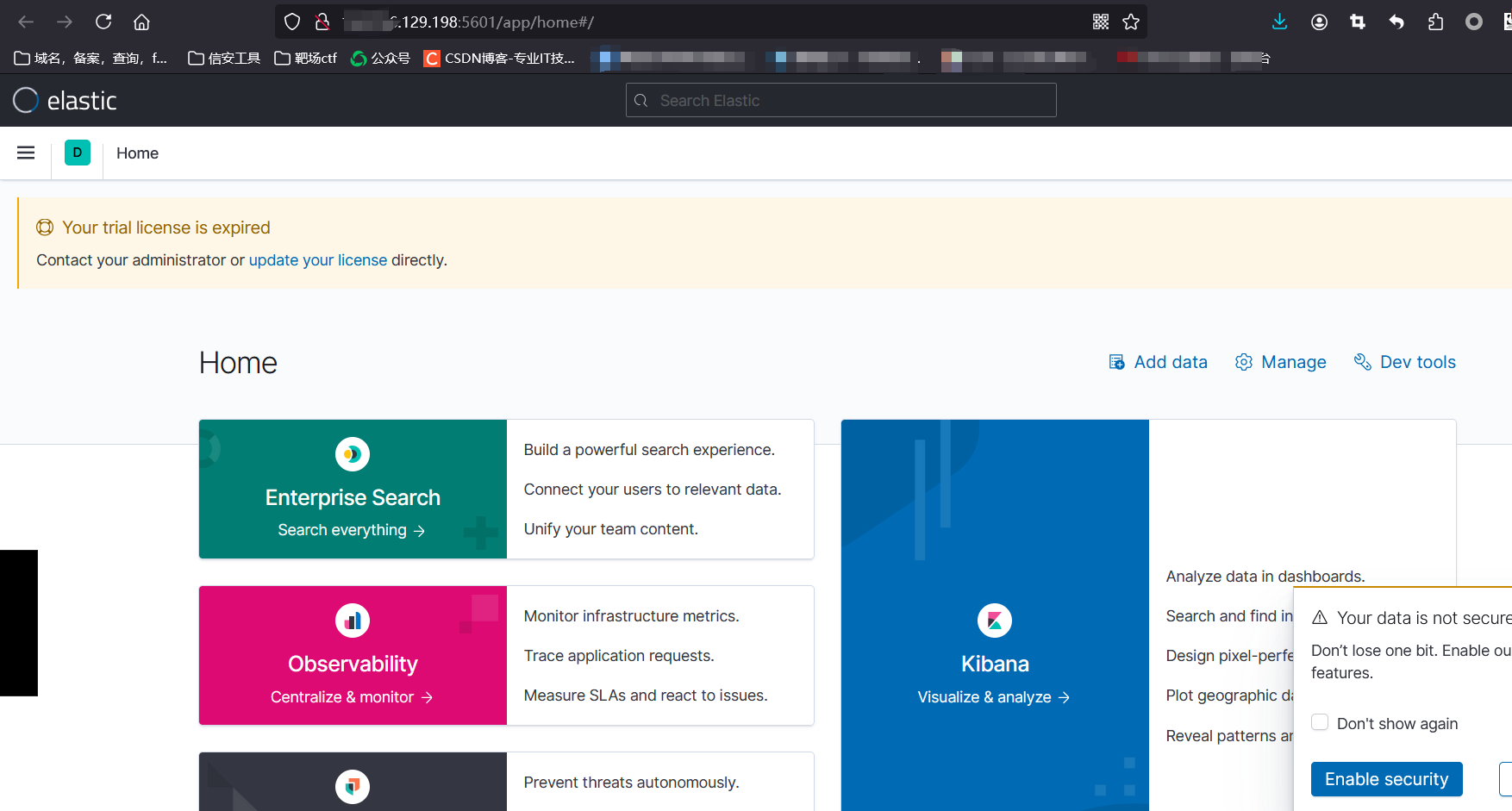The width and height of the screenshot is (1512, 811).
Task: Click 'Prevent threats autonomously.' text
Action: tap(632, 783)
